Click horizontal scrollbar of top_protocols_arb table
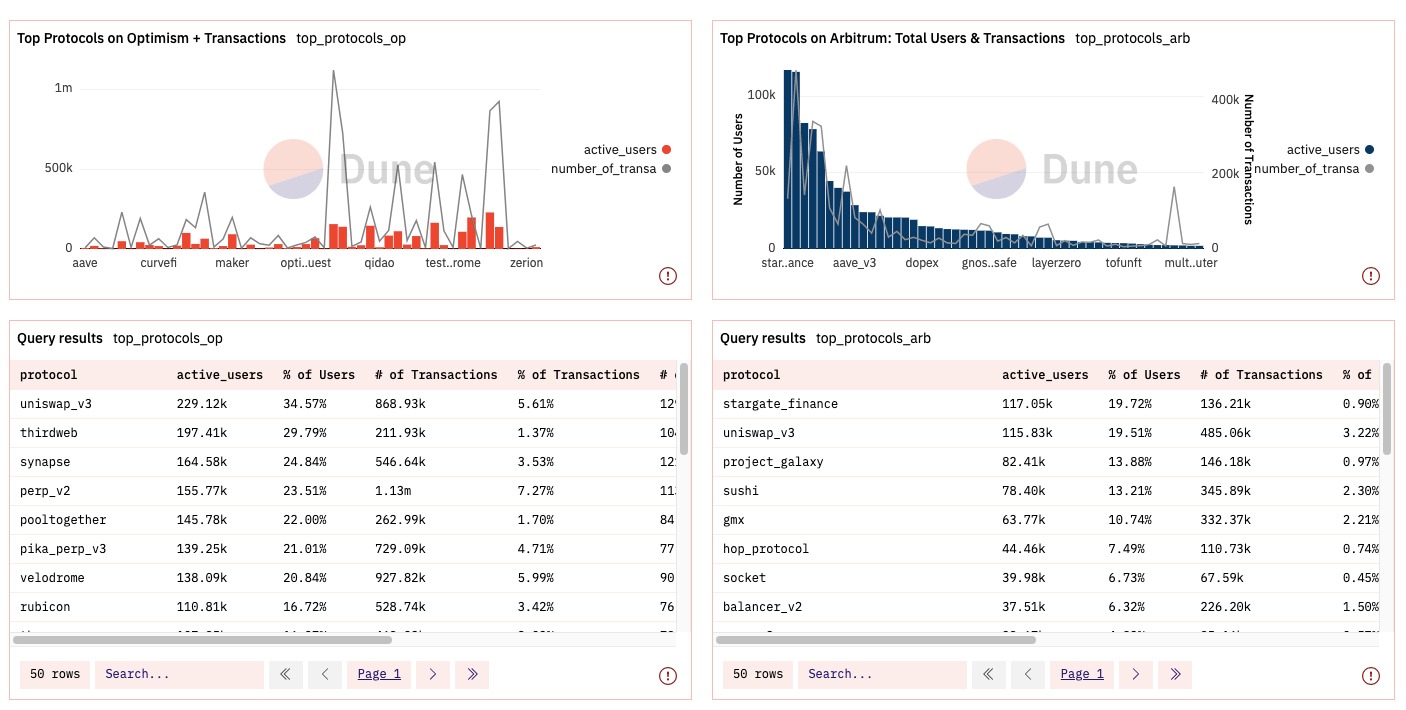1406x710 pixels. click(875, 639)
